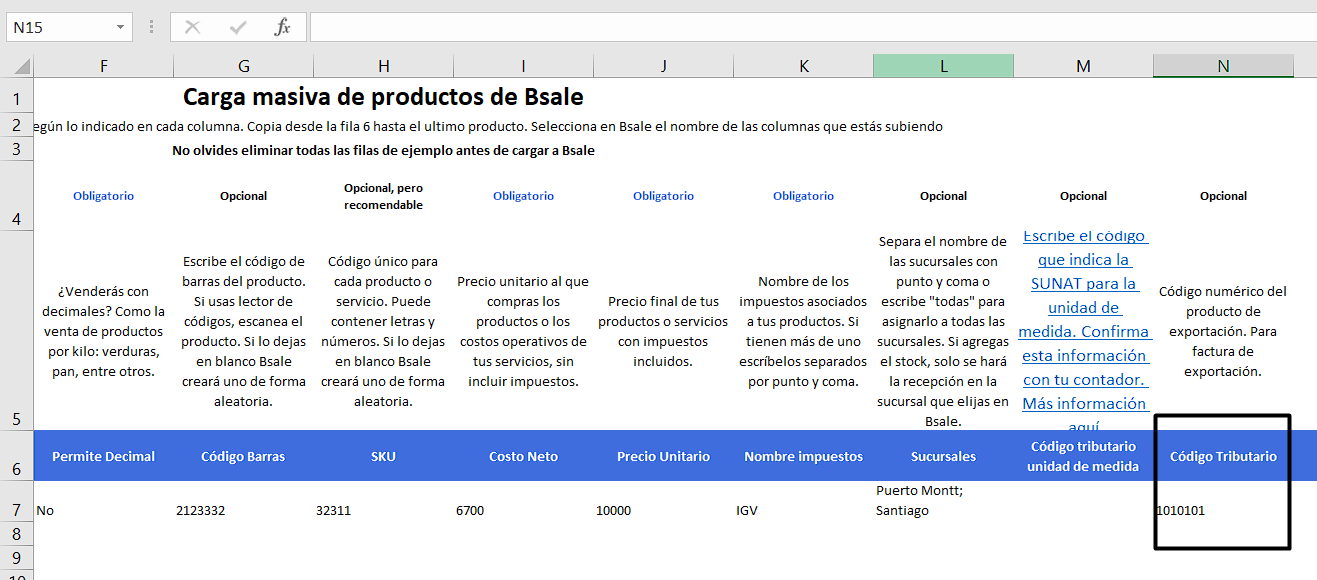Open the Name Box dropdown arrow
The width and height of the screenshot is (1317, 580).
[x=121, y=28]
